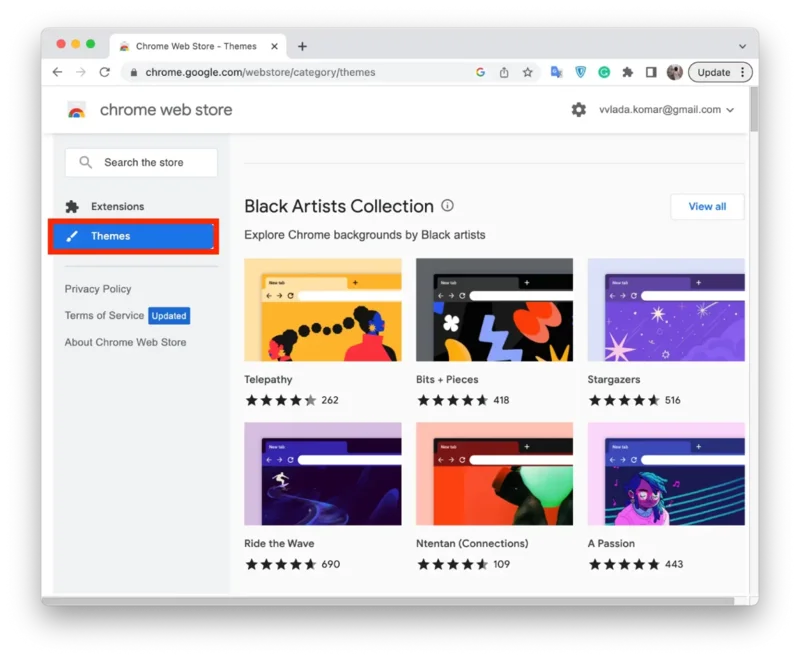Screen dimensions: 800x660
Task: Click the Telepathy theme name
Action: click(x=268, y=379)
